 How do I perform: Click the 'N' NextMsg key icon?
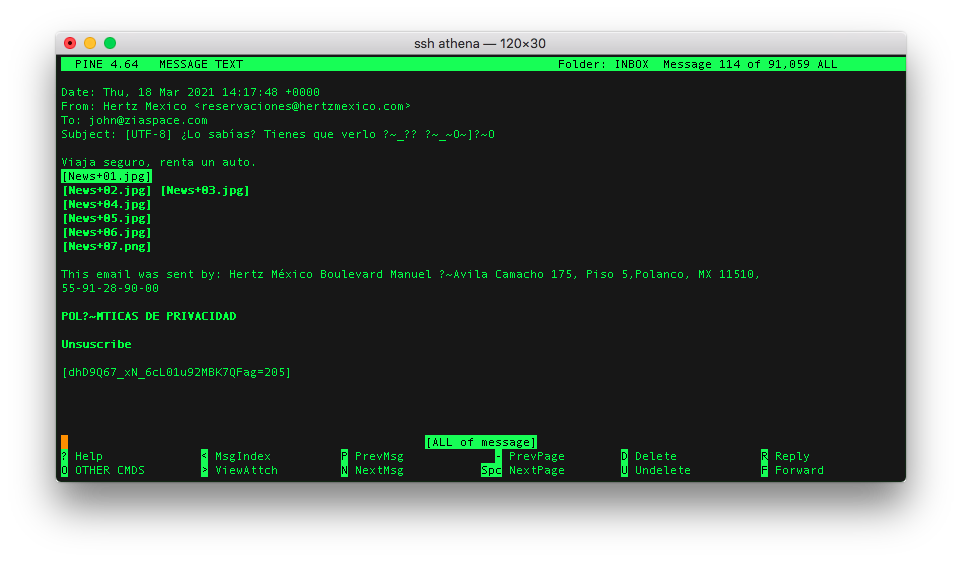tap(345, 470)
